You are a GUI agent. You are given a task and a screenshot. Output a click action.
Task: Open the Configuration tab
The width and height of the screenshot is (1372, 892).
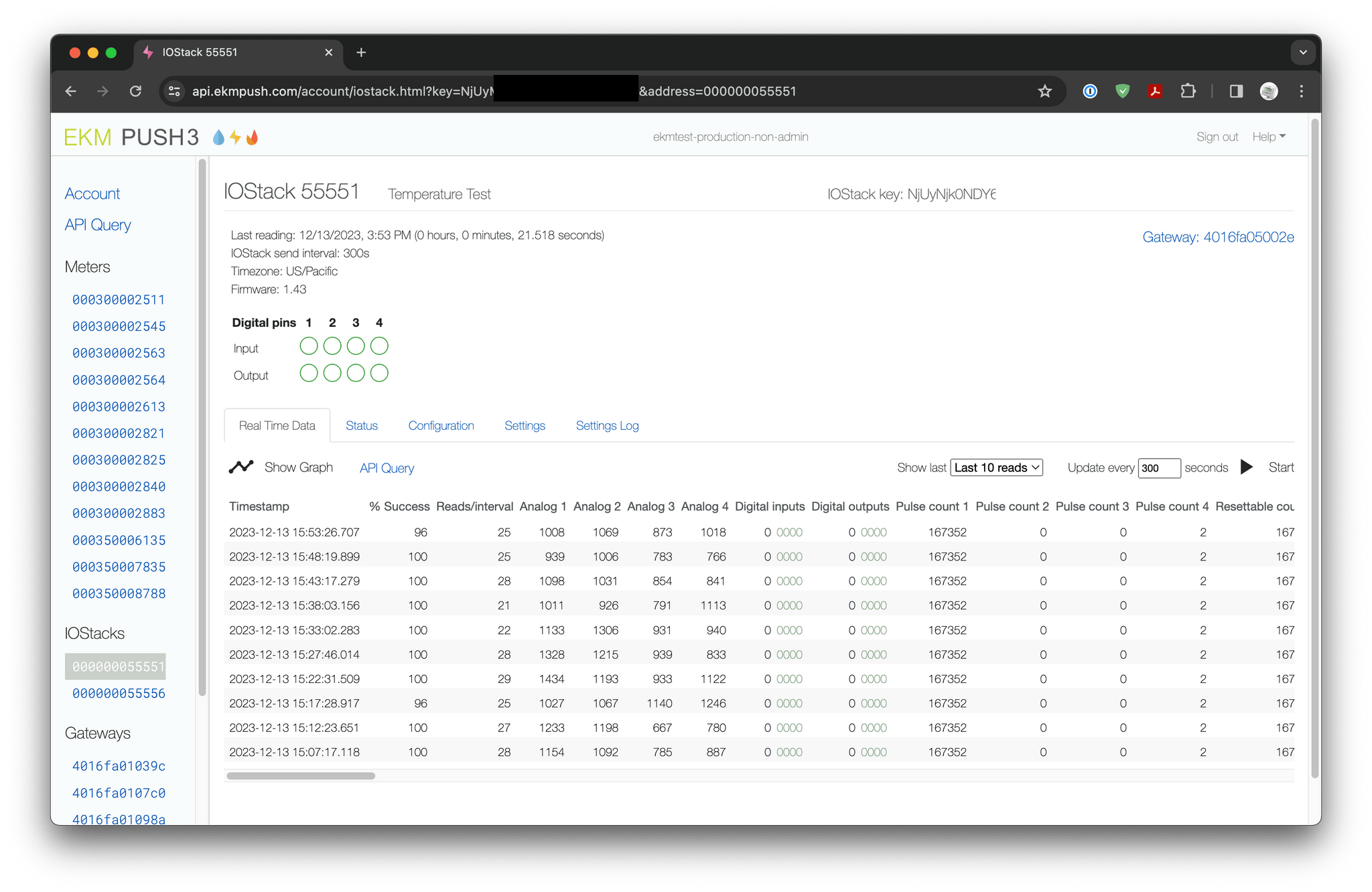click(x=441, y=425)
